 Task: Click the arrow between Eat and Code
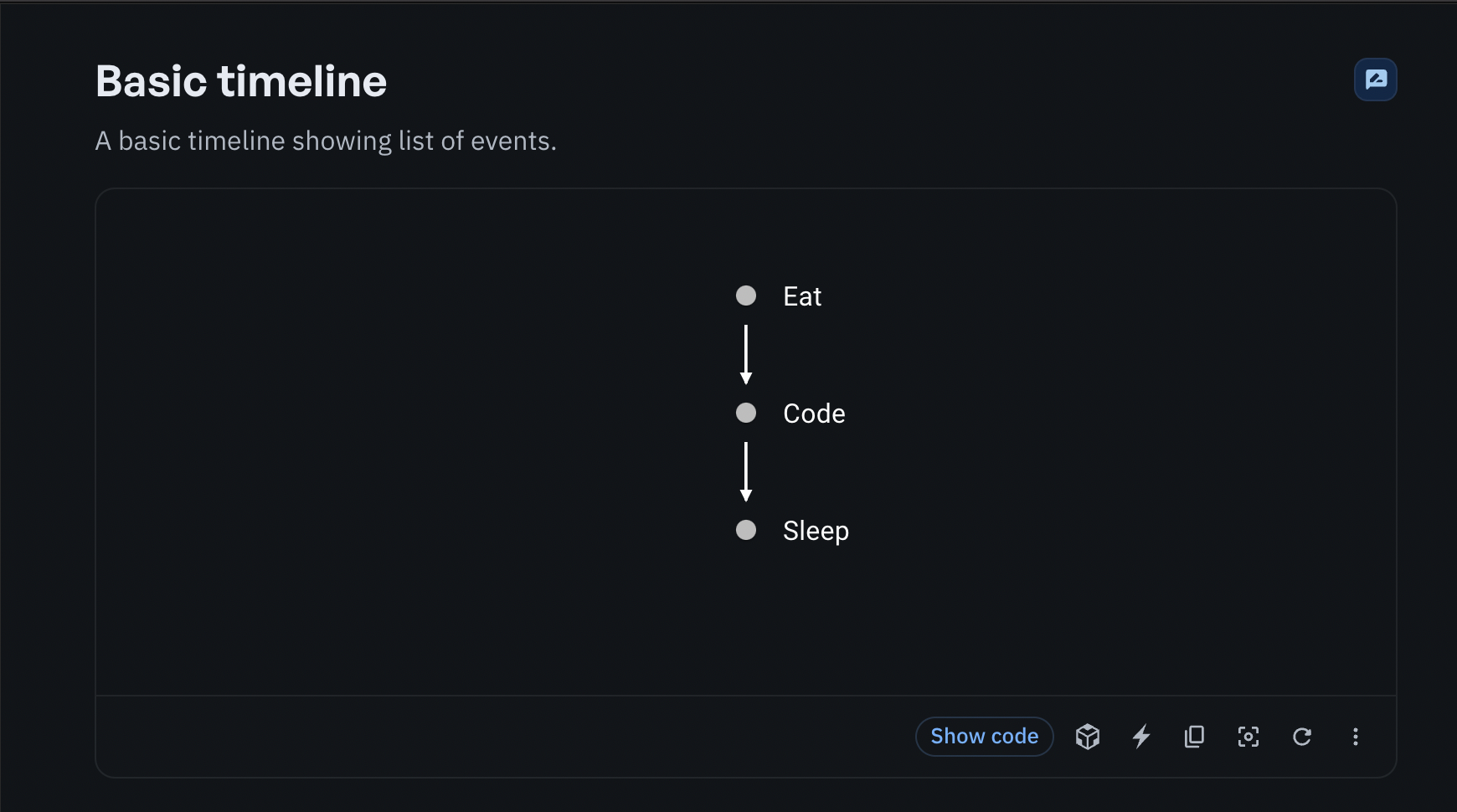pos(747,354)
